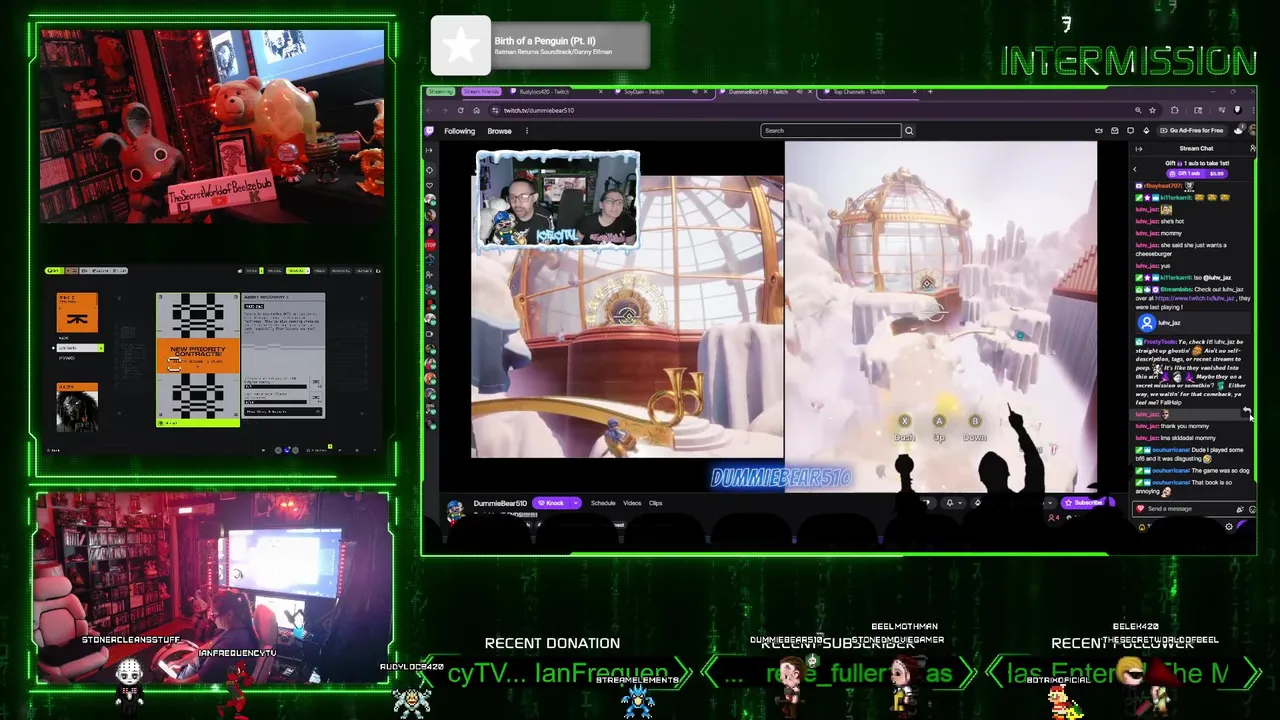
Task: Click the browser address bar URL
Action: pos(539,110)
